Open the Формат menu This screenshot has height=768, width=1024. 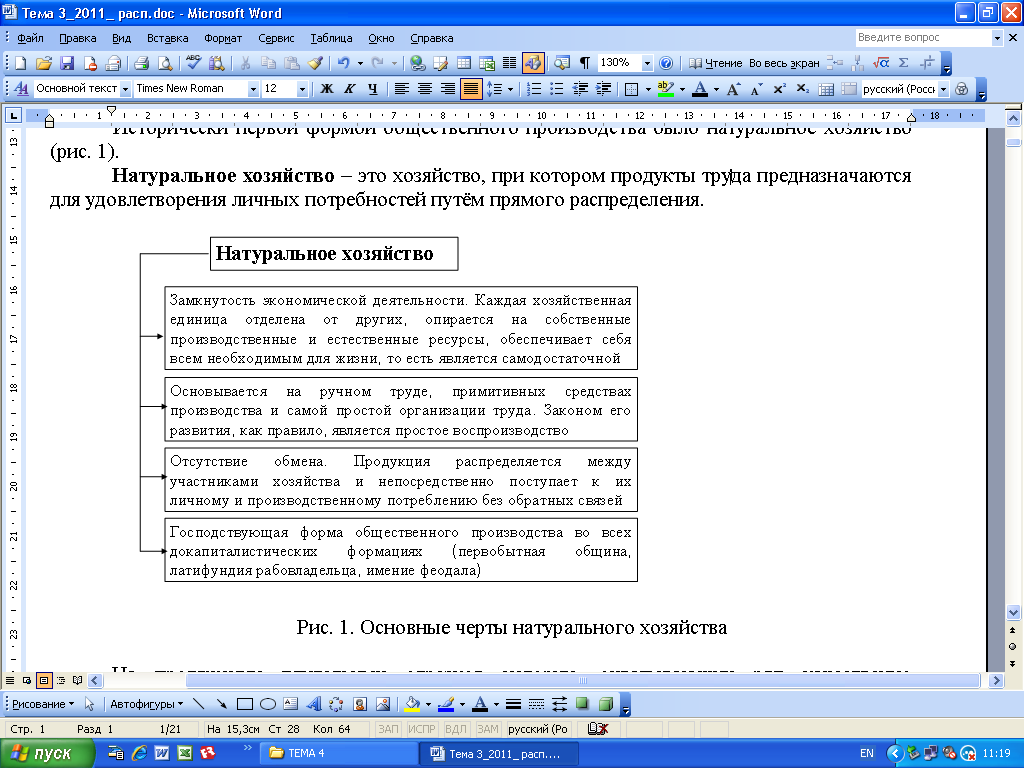pyautogui.click(x=223, y=39)
